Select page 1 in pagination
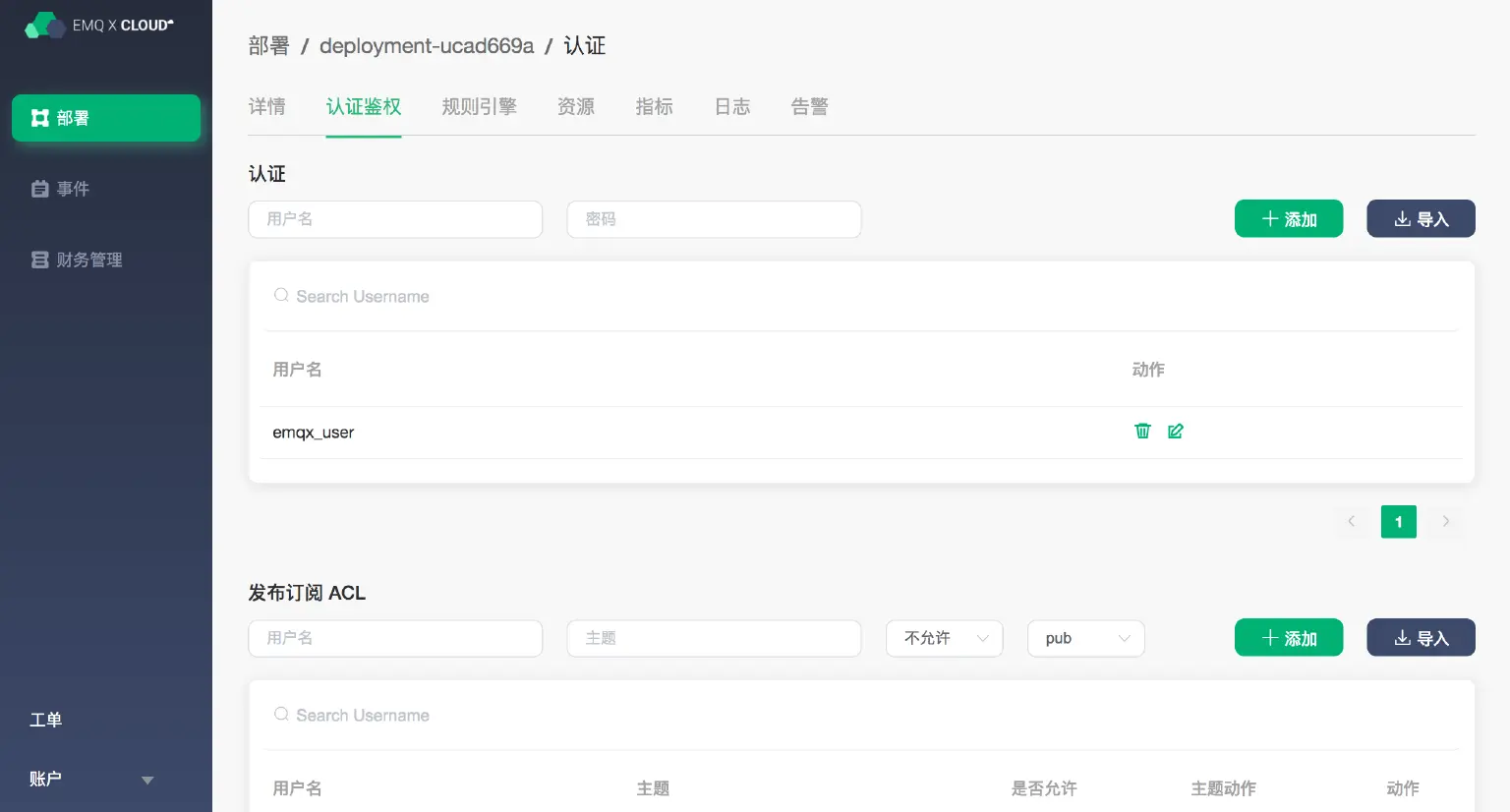Screen dimensions: 1510x812 [1398, 521]
